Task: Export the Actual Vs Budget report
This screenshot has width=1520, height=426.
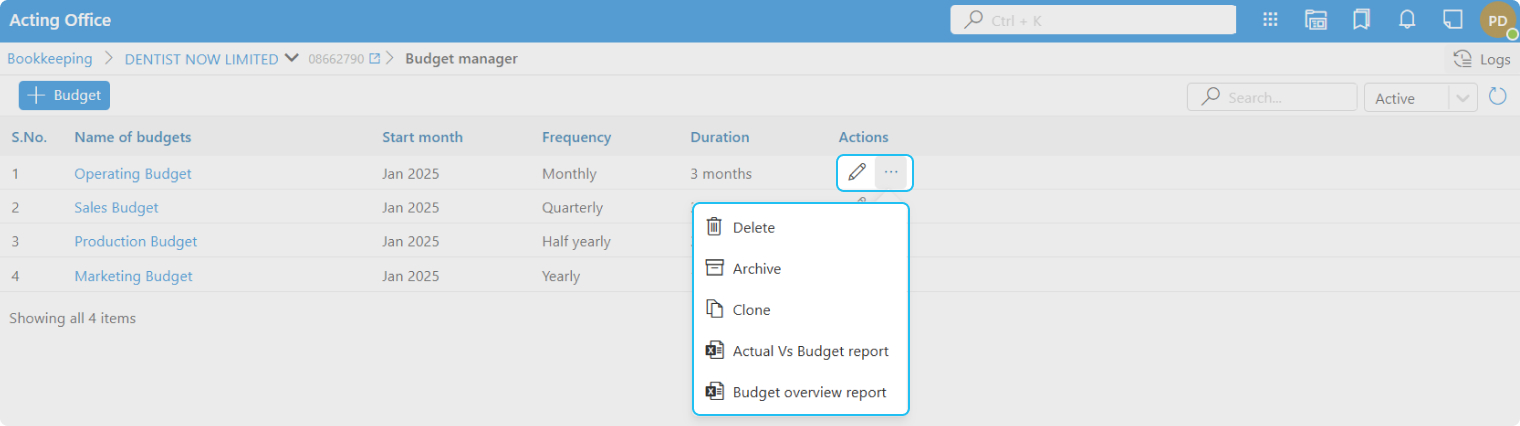Action: point(810,351)
